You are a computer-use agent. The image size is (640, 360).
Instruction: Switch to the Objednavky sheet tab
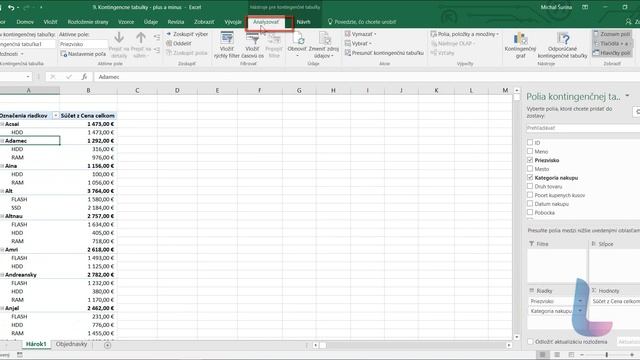pyautogui.click(x=71, y=344)
